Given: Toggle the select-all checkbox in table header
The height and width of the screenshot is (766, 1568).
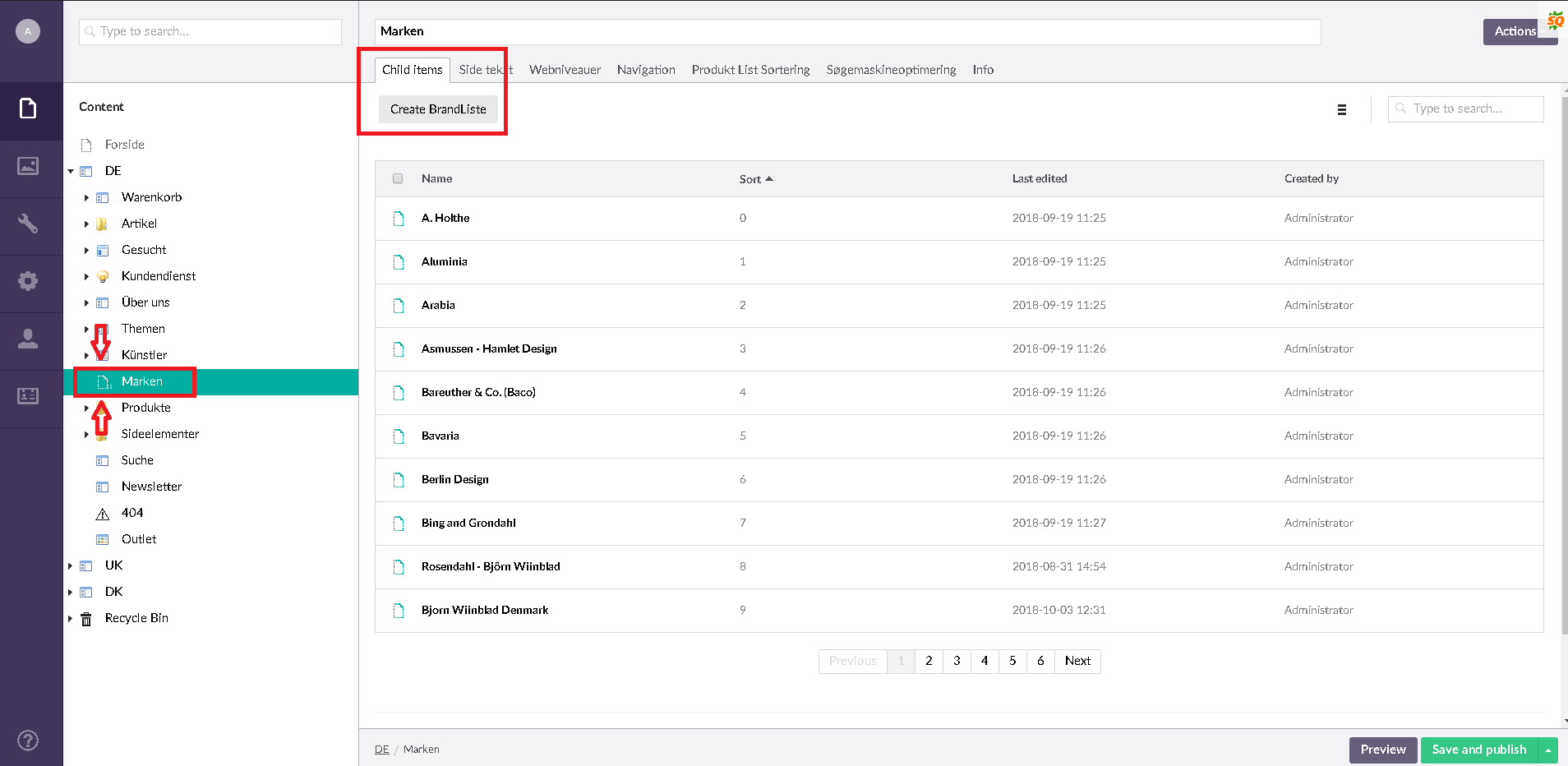Looking at the screenshot, I should tap(398, 178).
